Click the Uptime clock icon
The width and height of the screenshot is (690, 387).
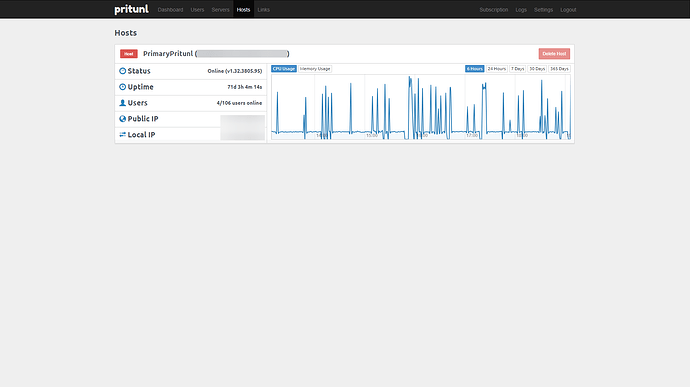122,87
